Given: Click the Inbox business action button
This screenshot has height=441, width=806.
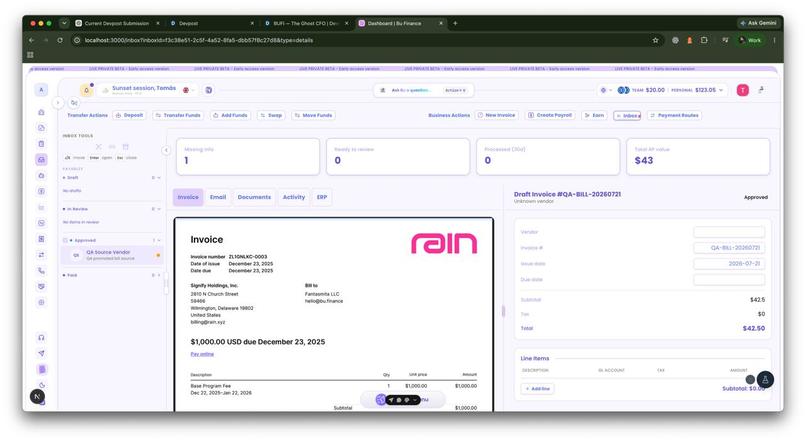Looking at the screenshot, I should 627,116.
